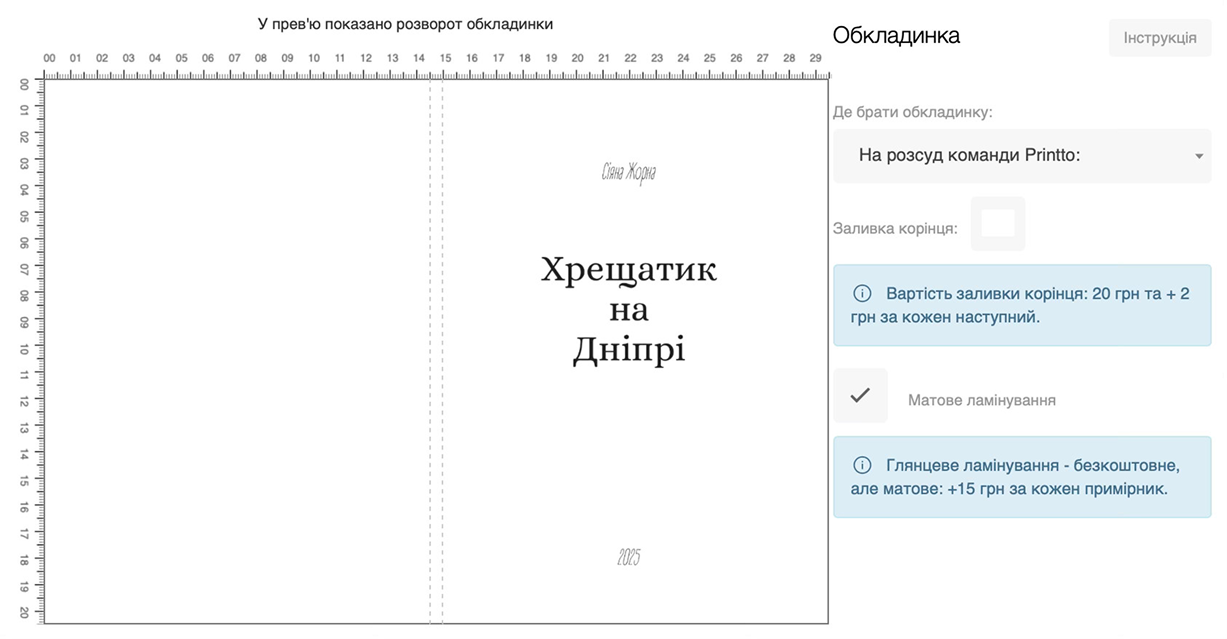Screen dimensions: 1227x639
Task: Click the blank back cover area
Action: [236, 350]
